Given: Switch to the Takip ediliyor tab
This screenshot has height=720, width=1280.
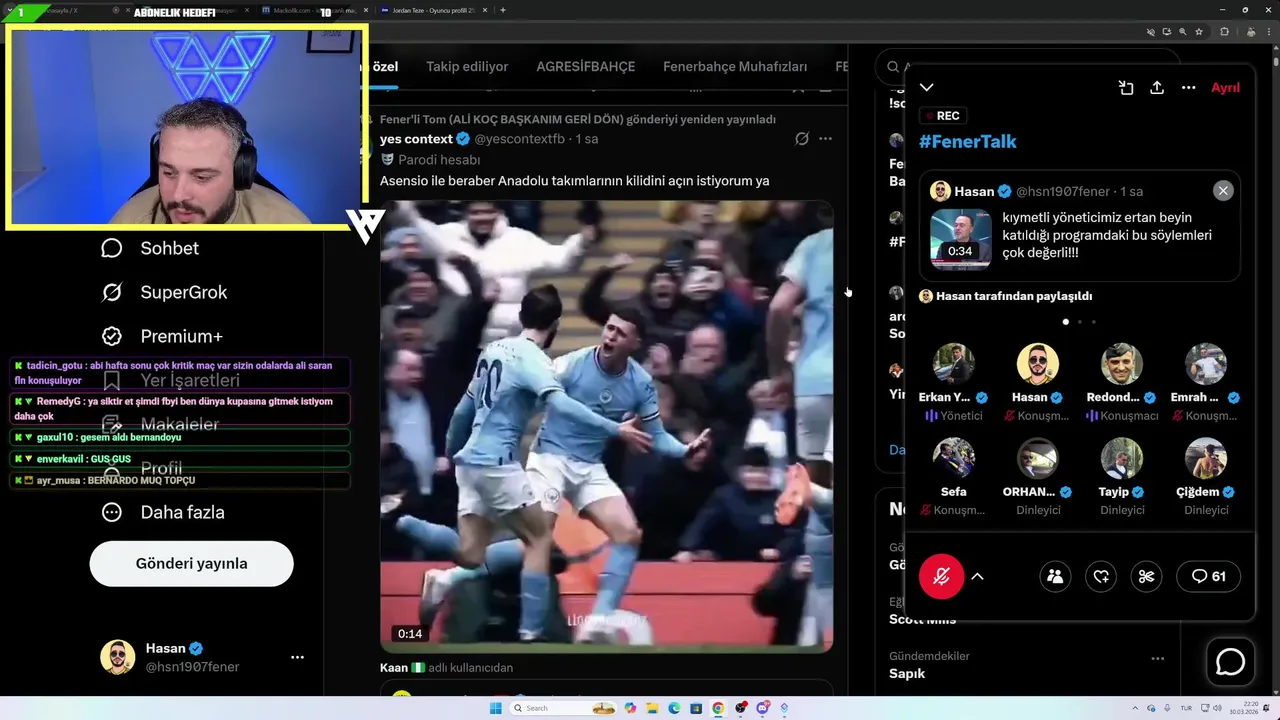Looking at the screenshot, I should pos(467,67).
